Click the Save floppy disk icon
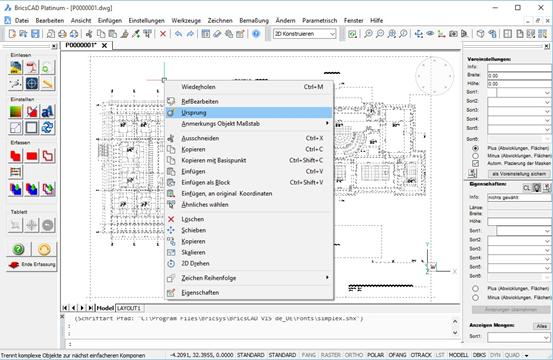 (x=35, y=34)
